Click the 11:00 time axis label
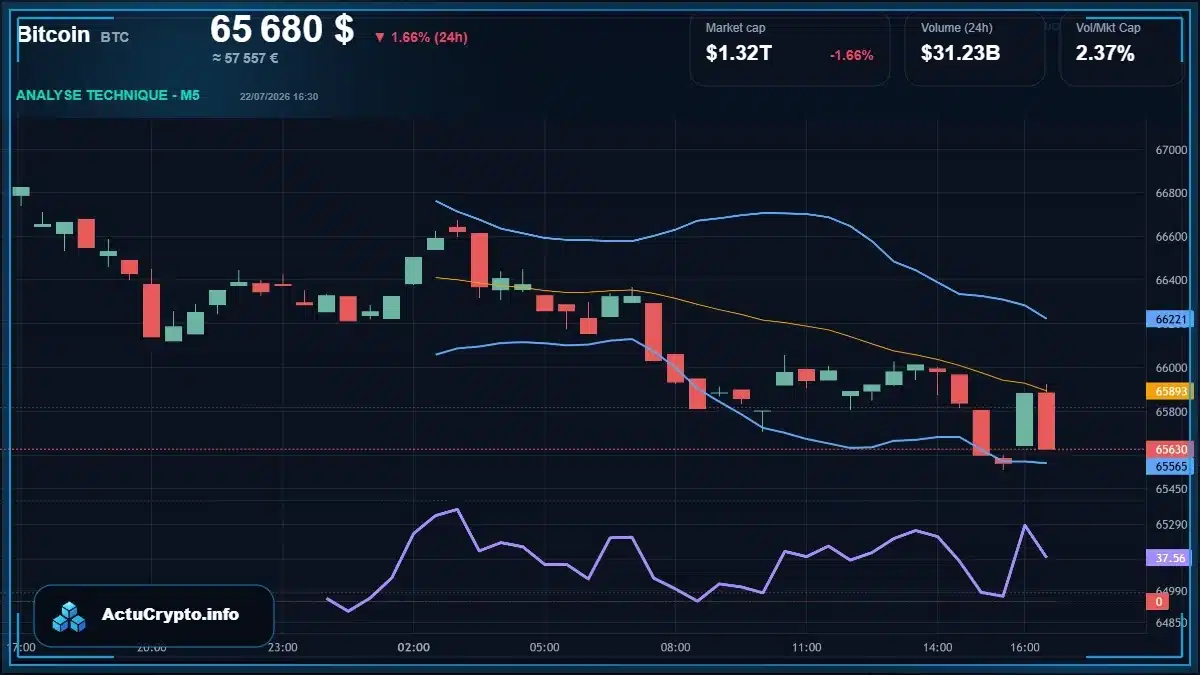This screenshot has width=1200, height=675. pyautogui.click(x=807, y=647)
